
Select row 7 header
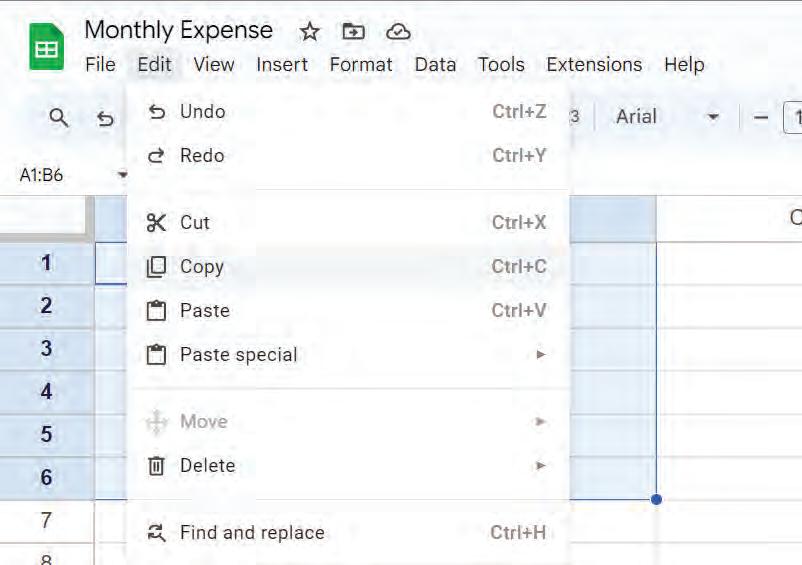[x=46, y=520]
